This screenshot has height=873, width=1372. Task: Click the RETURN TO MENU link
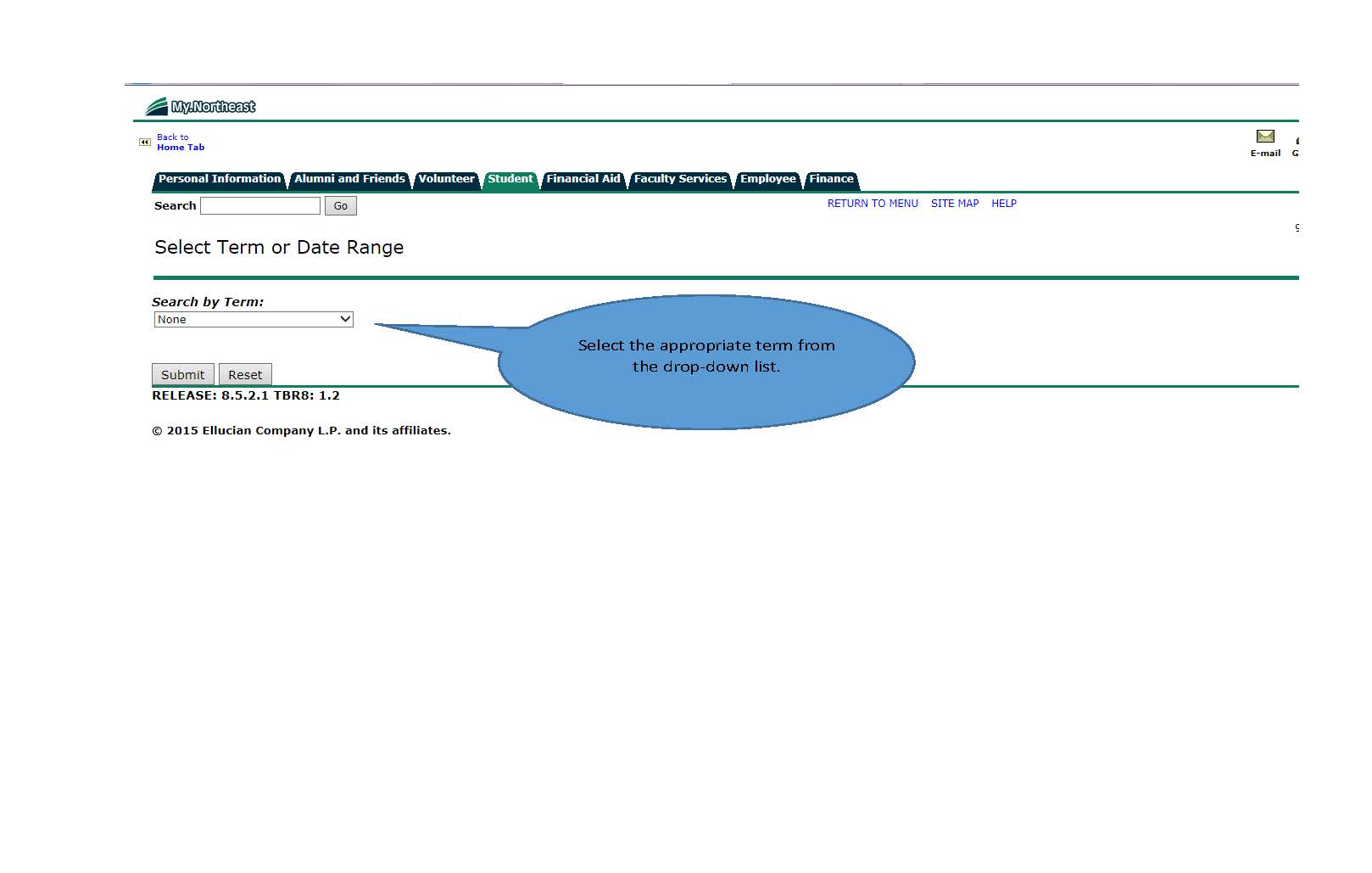click(873, 204)
